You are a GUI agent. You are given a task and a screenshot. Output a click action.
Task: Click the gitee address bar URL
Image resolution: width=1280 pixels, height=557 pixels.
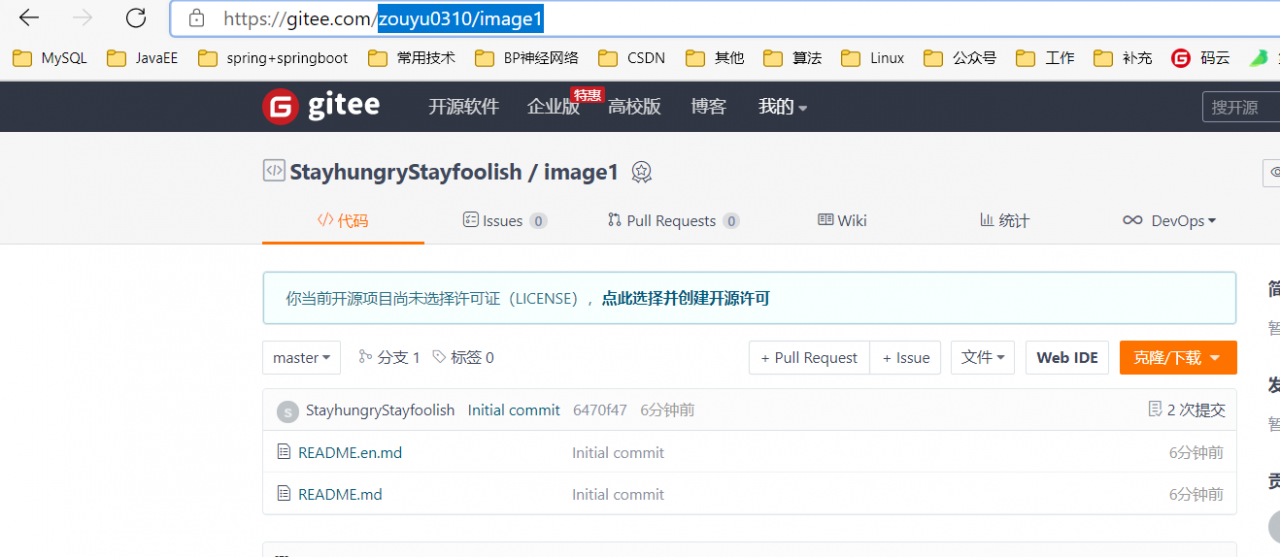383,18
